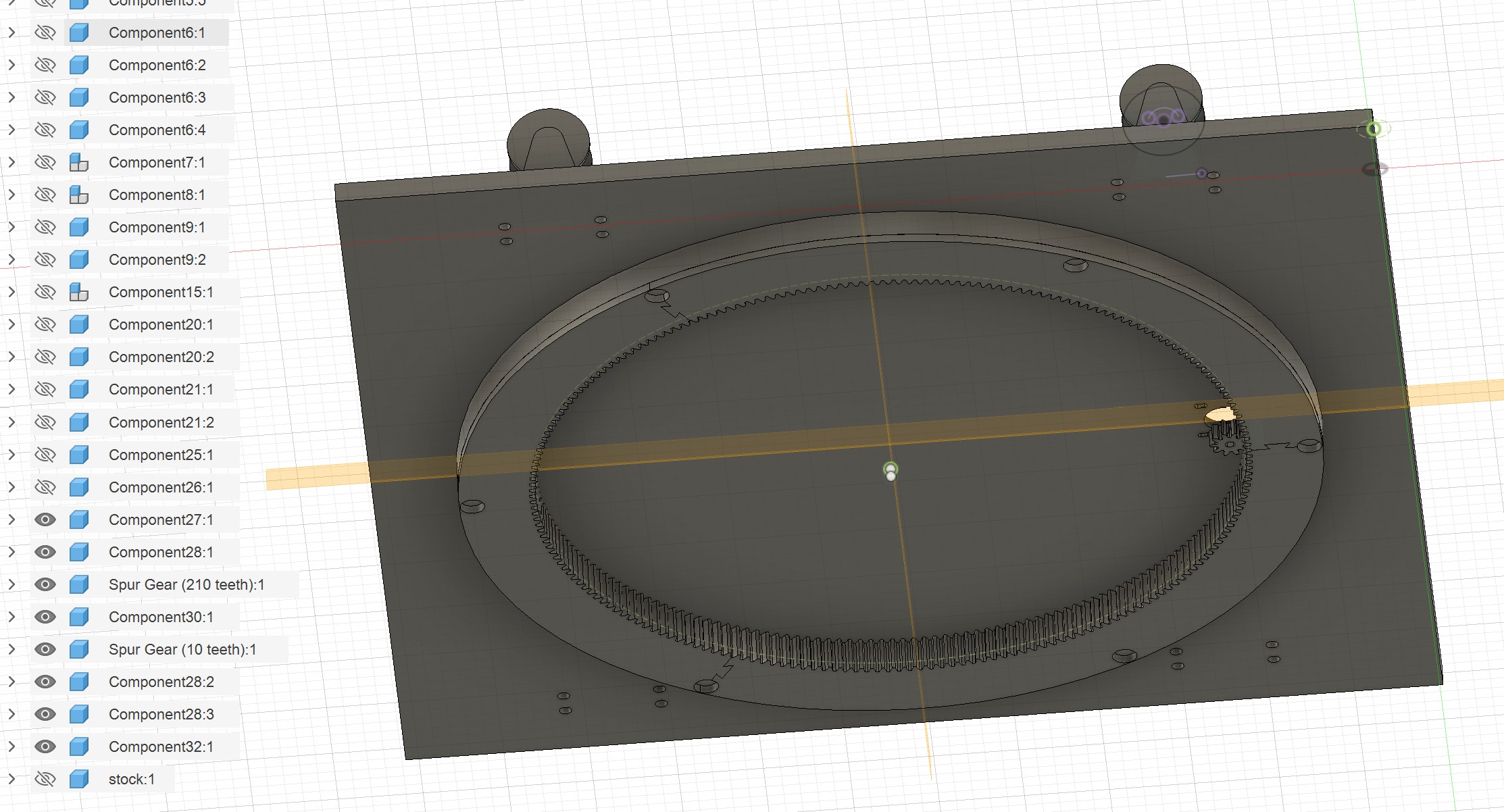
Task: Expand the Spur Gear (10 teeth):1 node
Action: (11, 649)
